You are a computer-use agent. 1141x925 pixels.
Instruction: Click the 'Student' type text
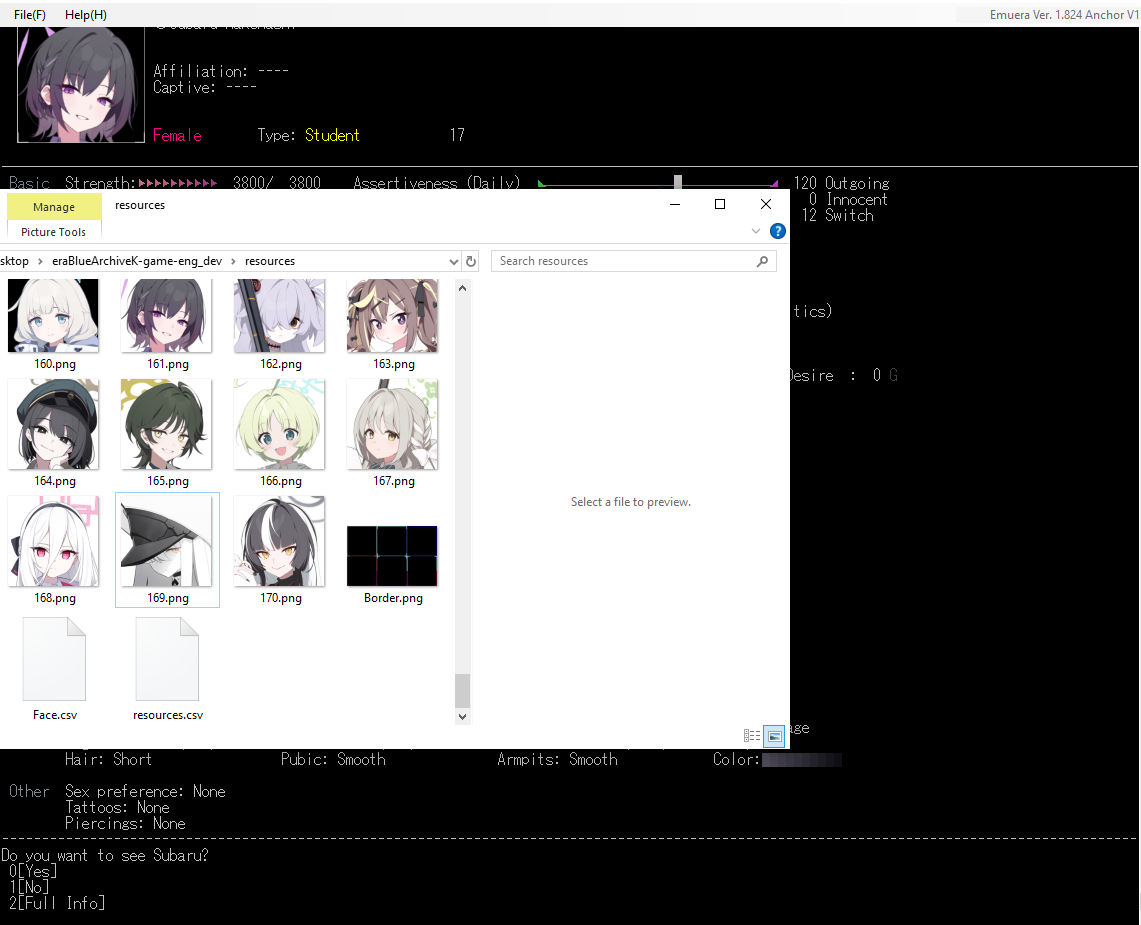(x=332, y=135)
